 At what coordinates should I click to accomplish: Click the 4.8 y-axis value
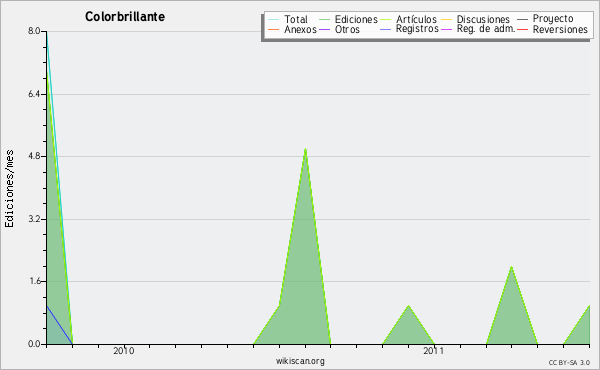coord(34,156)
